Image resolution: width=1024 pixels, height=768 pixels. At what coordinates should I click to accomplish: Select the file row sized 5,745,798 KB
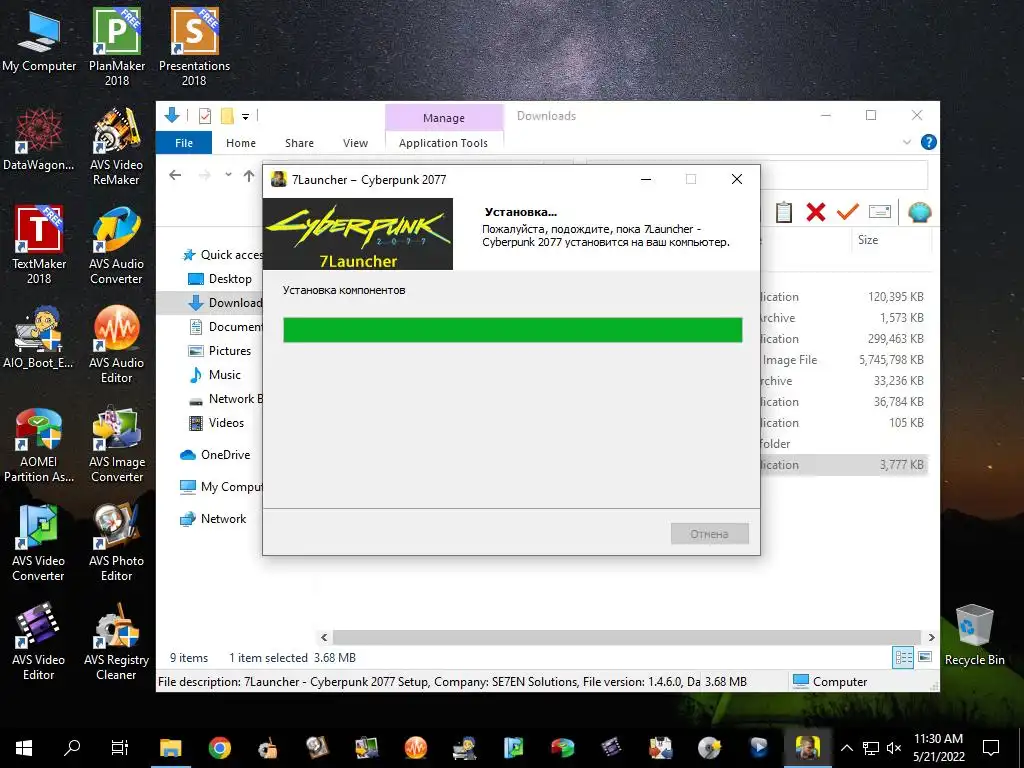click(845, 360)
